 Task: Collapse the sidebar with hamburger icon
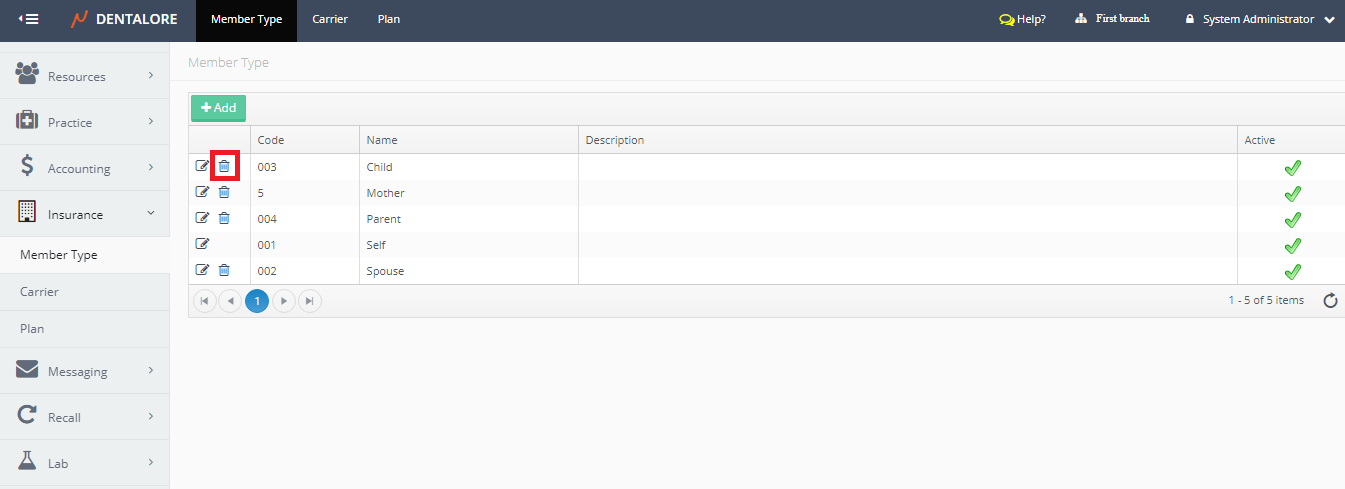point(29,19)
